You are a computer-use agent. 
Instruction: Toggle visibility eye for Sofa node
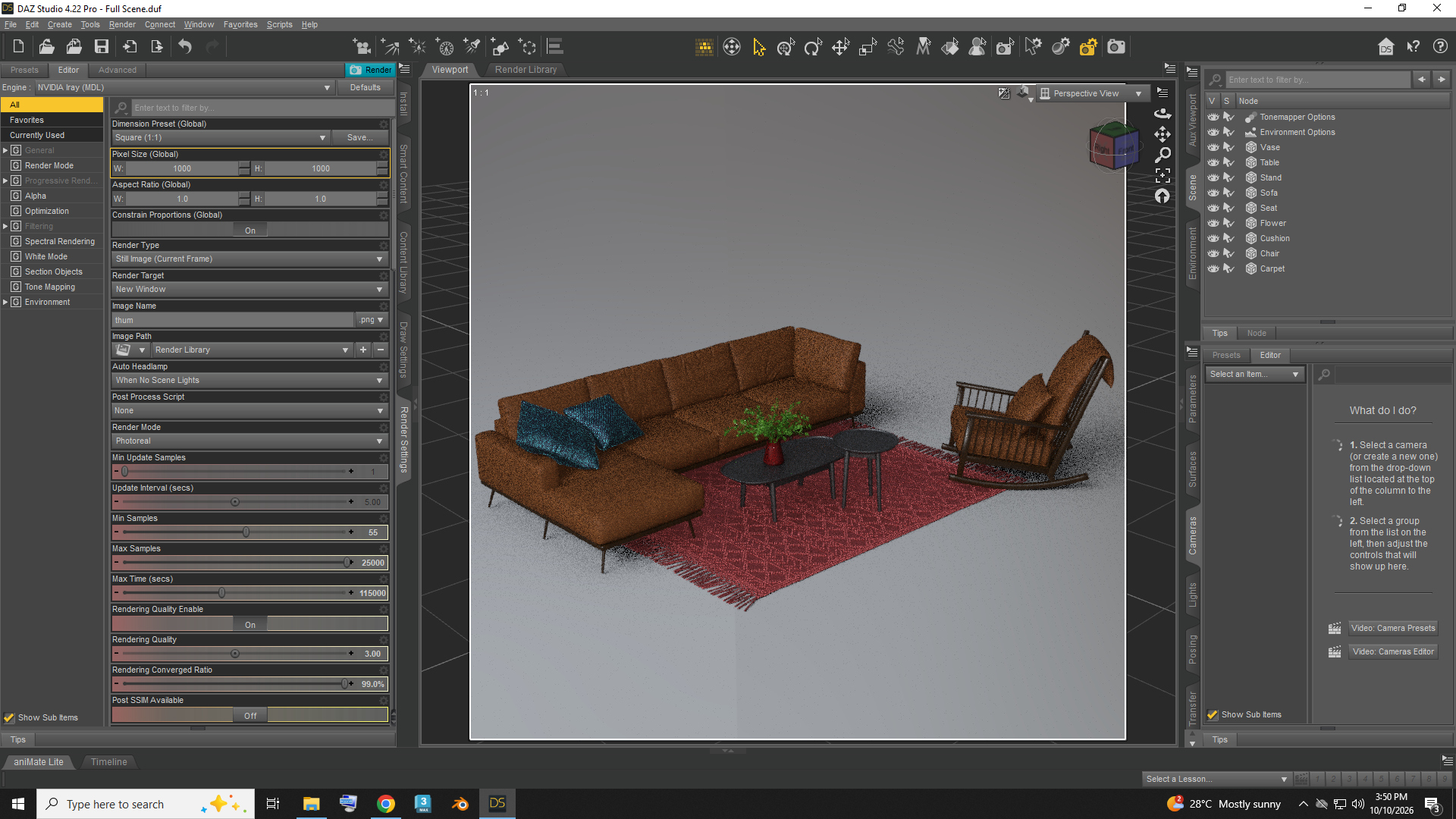1213,193
